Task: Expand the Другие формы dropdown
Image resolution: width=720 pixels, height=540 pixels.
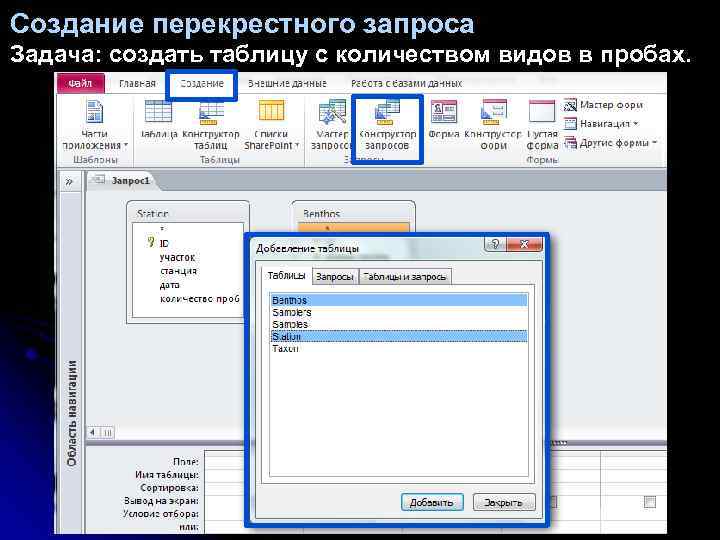Action: 611,143
